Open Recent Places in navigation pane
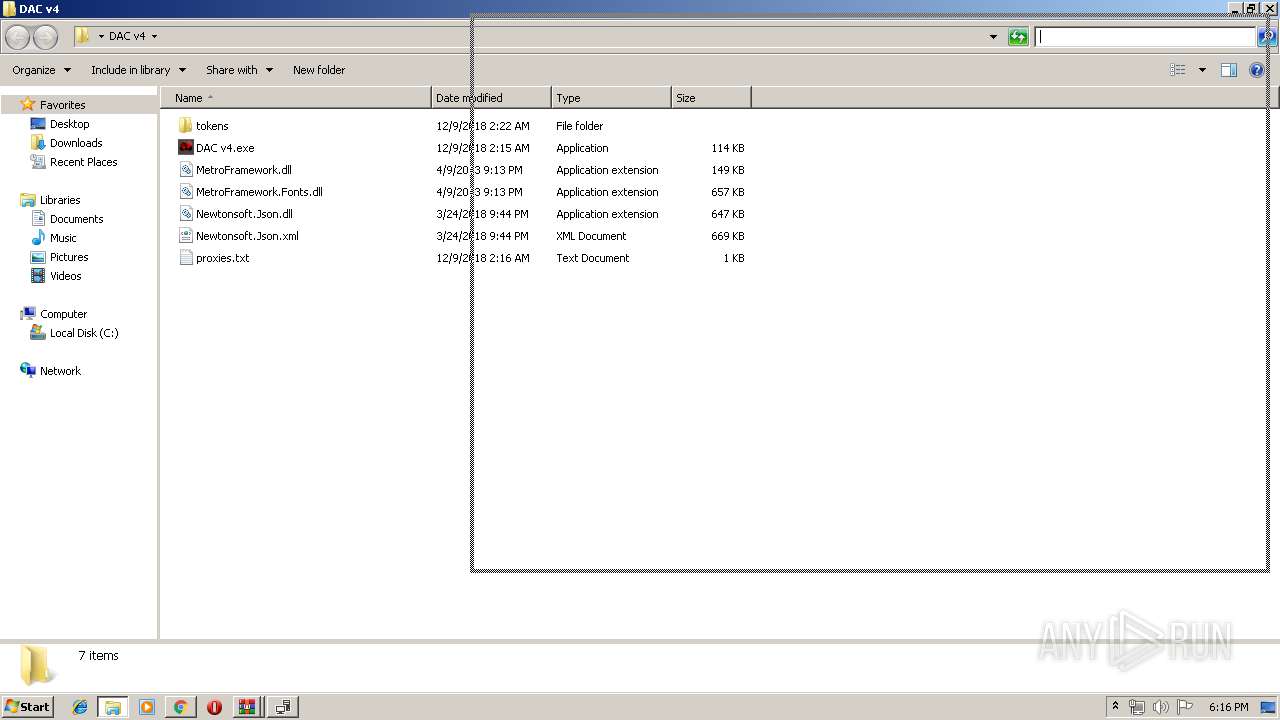The height and width of the screenshot is (720, 1280). [x=83, y=162]
